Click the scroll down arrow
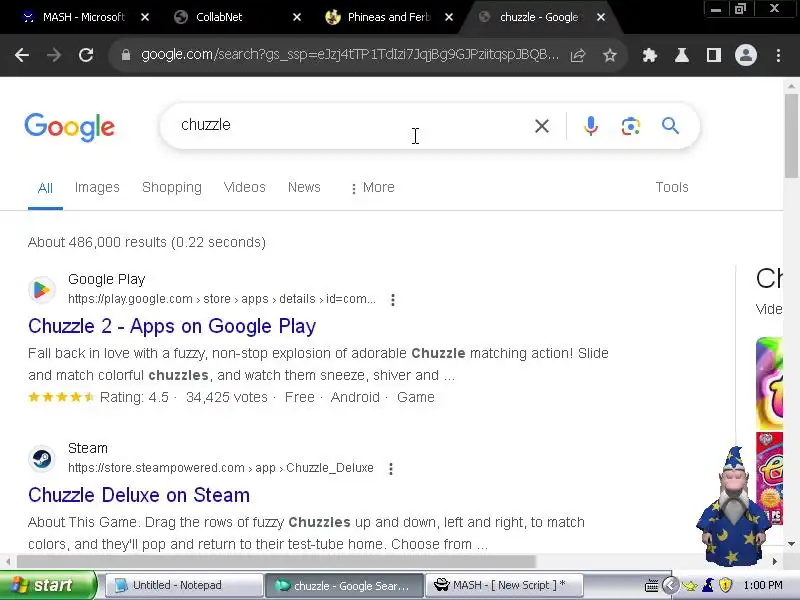Image resolution: width=800 pixels, height=600 pixels. click(791, 544)
